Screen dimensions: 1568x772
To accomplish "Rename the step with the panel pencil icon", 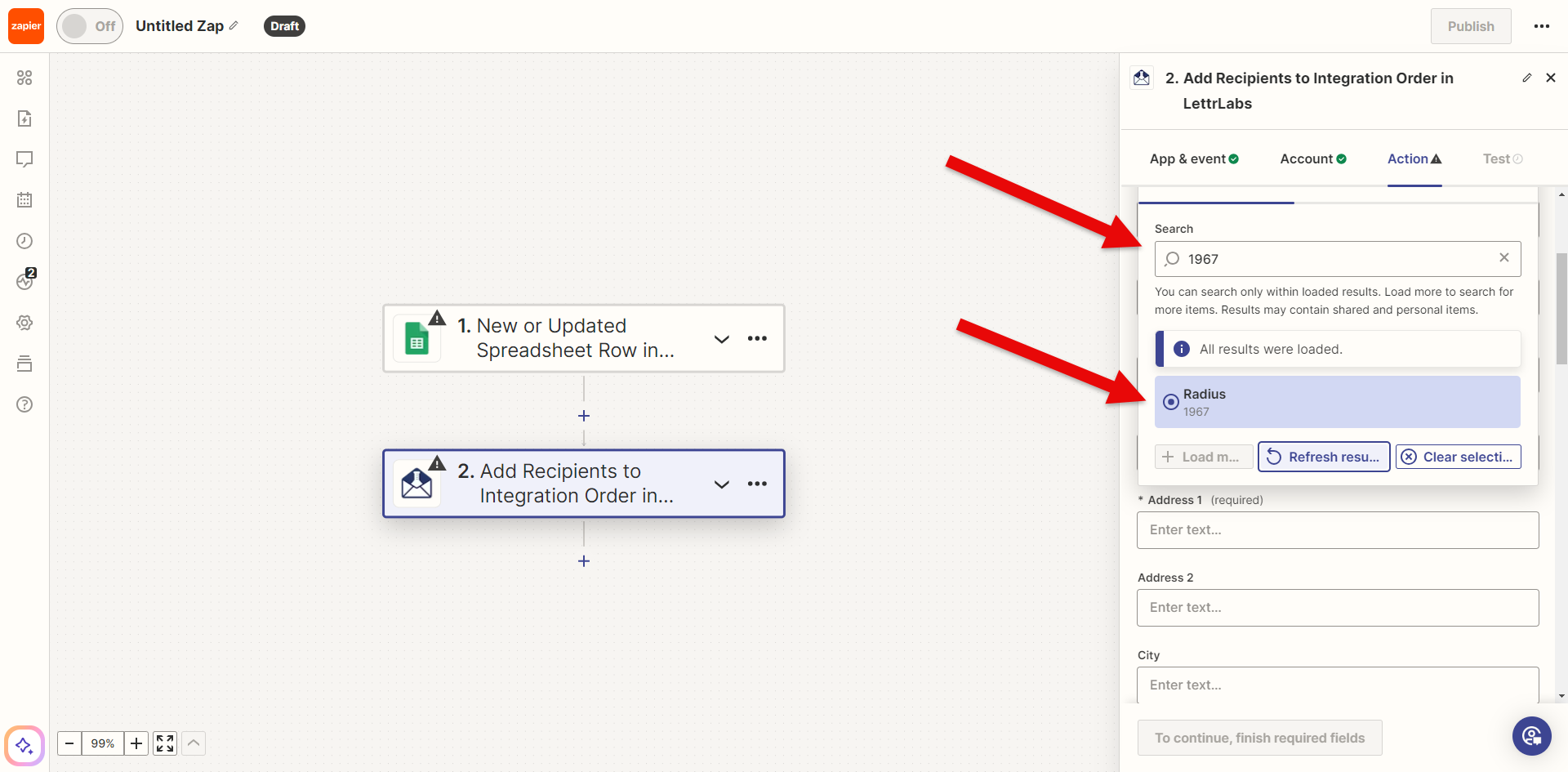I will point(1526,78).
